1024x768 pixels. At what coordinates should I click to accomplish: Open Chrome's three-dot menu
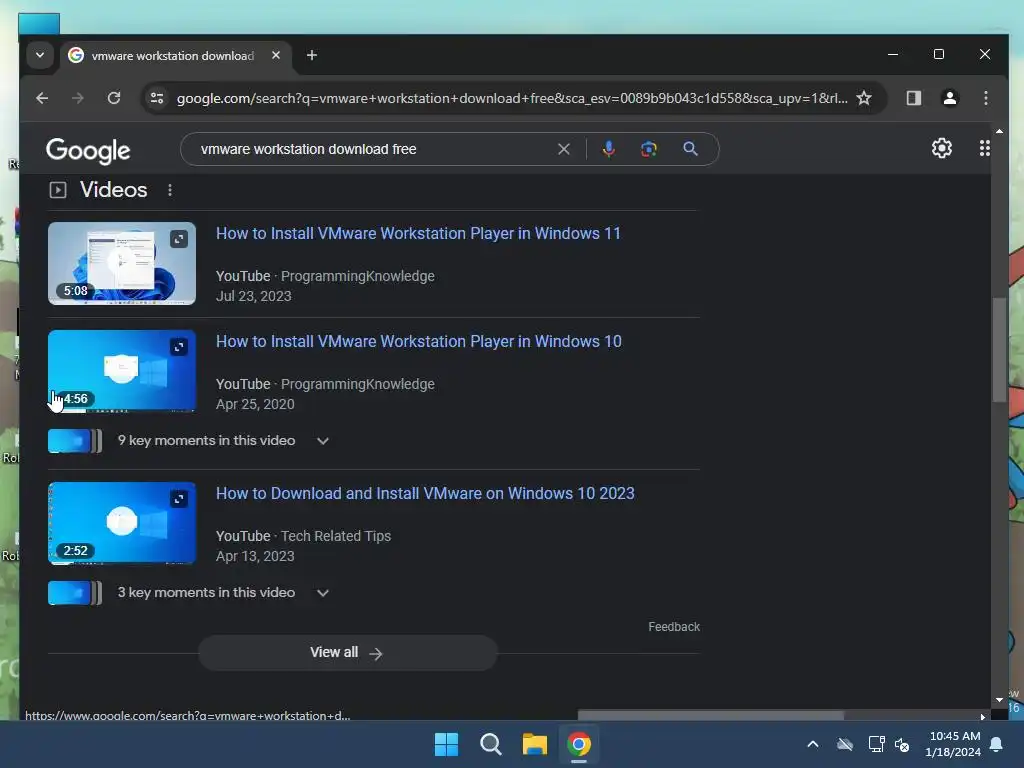coord(985,98)
